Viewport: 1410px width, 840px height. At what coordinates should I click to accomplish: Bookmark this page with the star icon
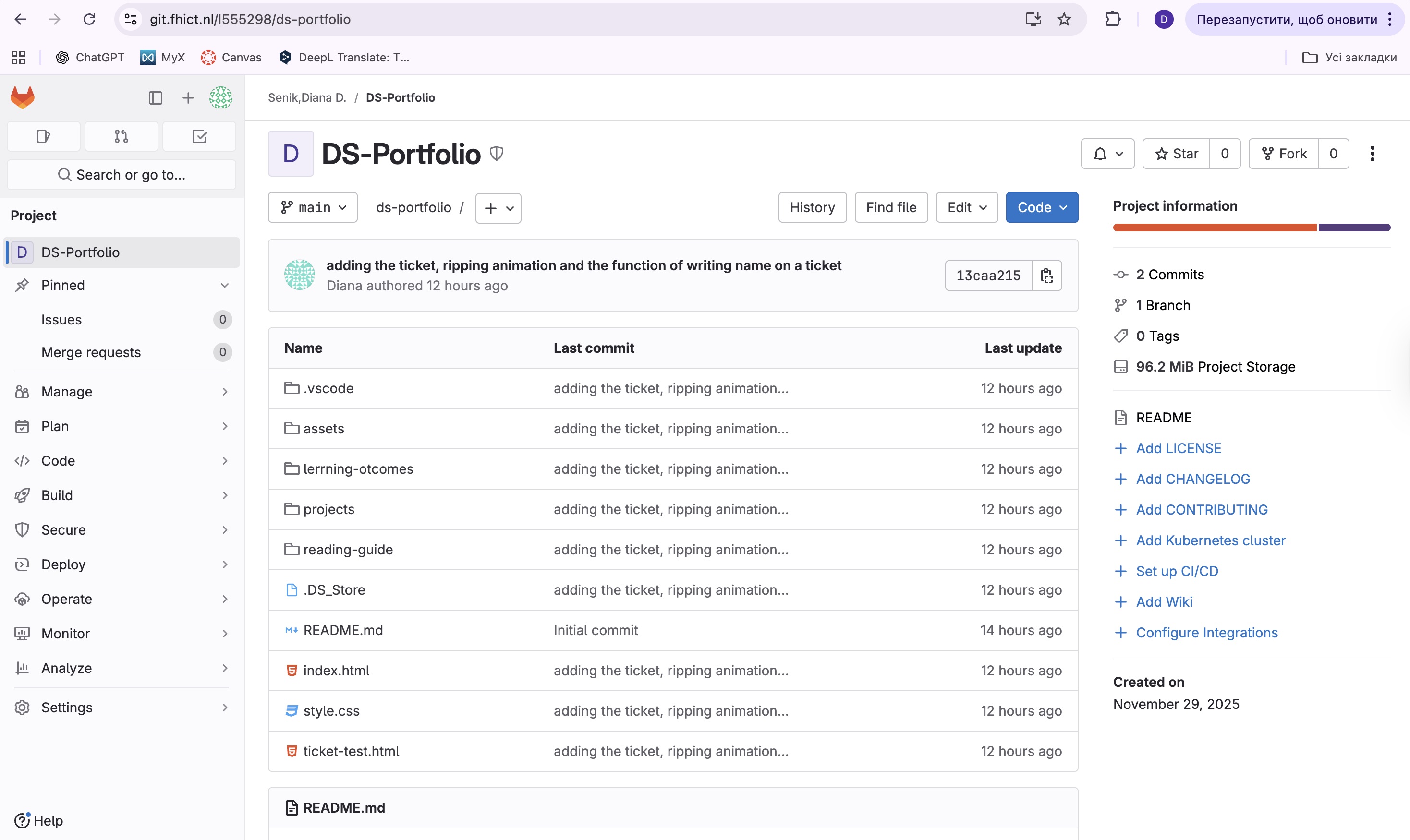(1064, 19)
